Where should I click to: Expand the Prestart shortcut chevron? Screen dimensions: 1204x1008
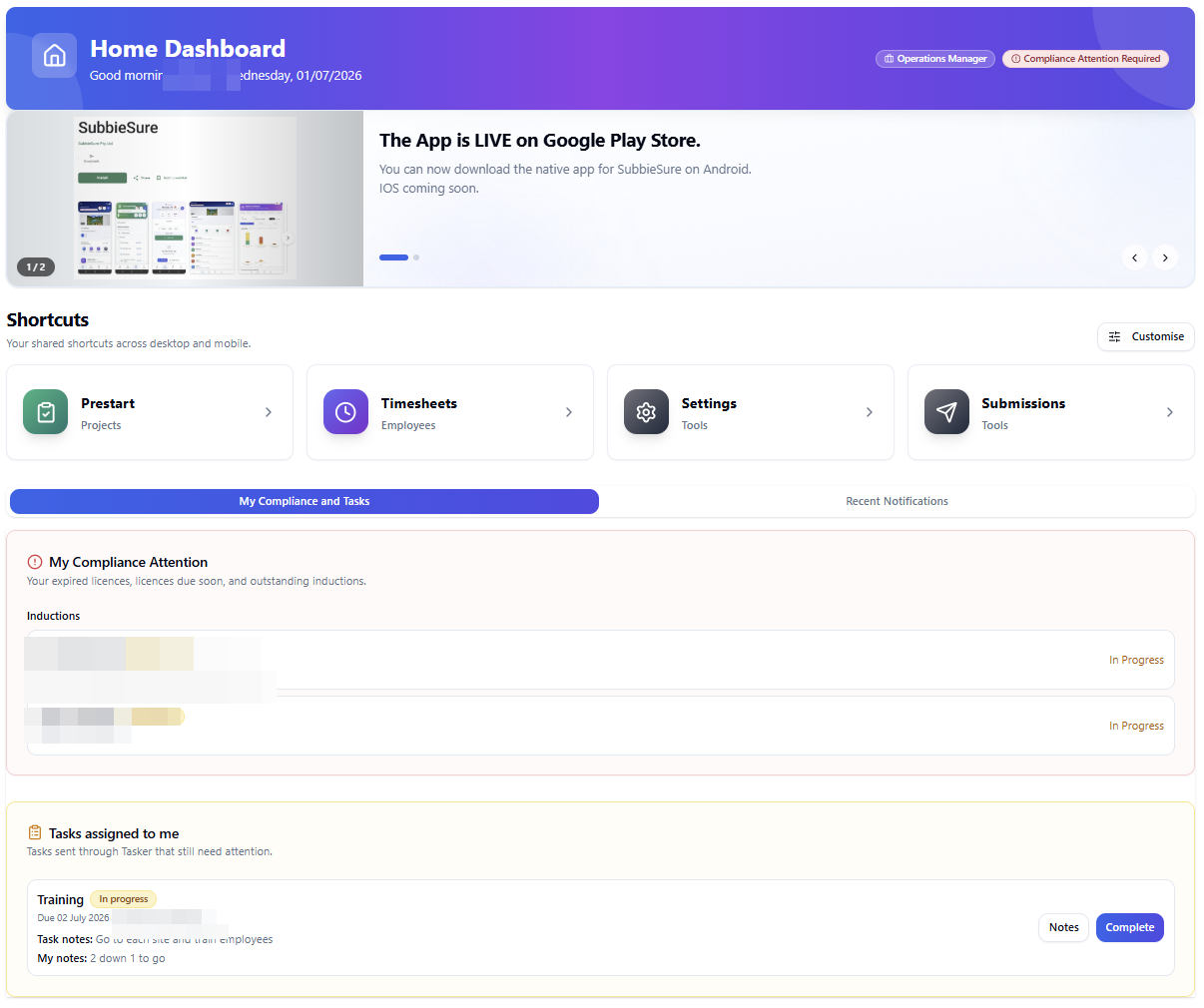pos(269,412)
